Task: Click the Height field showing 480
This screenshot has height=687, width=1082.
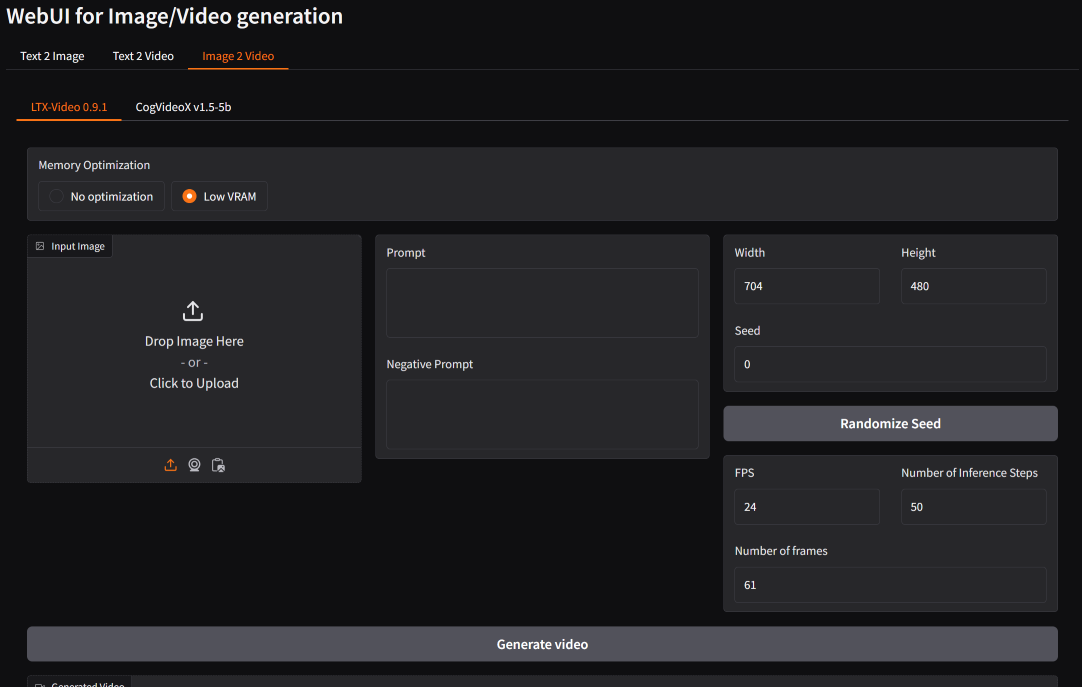Action: 974,286
